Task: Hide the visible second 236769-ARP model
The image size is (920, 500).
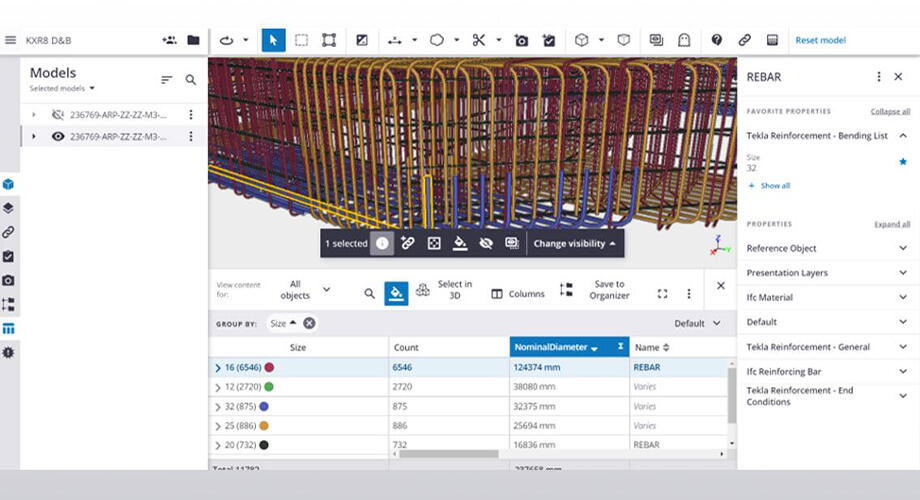Action: pyautogui.click(x=58, y=136)
